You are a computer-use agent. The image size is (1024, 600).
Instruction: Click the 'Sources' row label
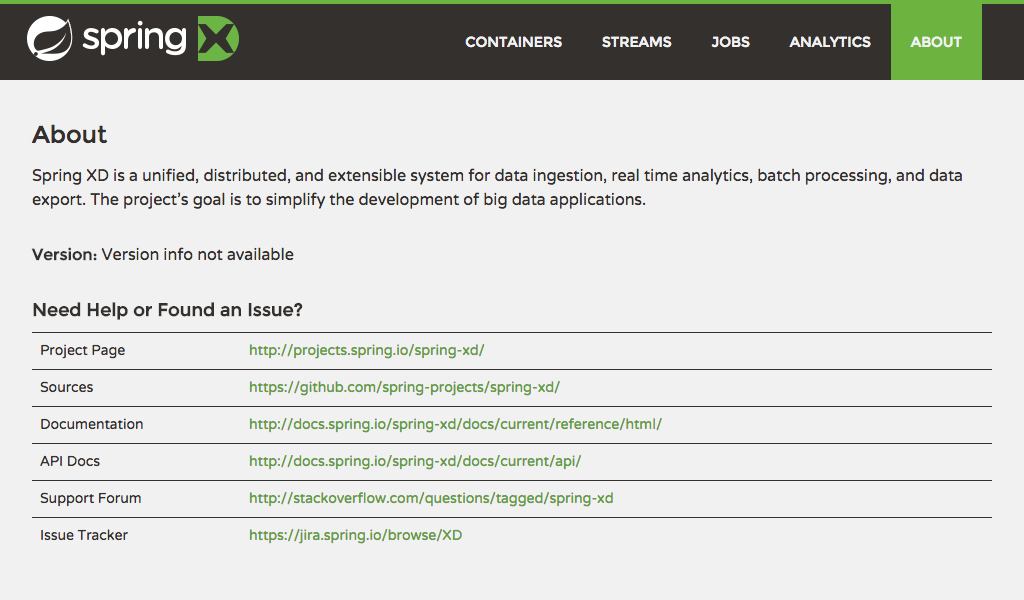click(67, 387)
